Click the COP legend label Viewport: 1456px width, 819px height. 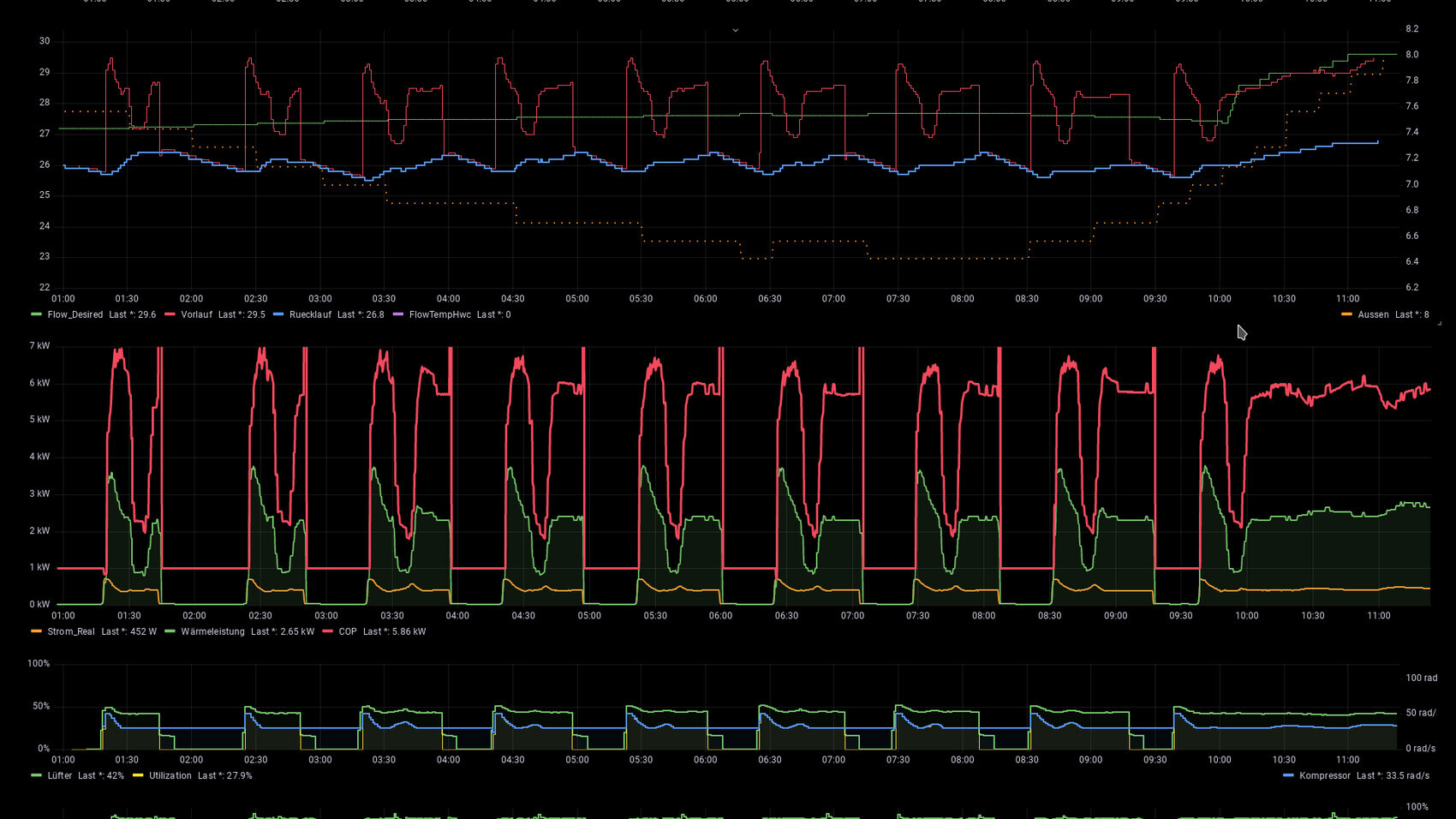347,631
